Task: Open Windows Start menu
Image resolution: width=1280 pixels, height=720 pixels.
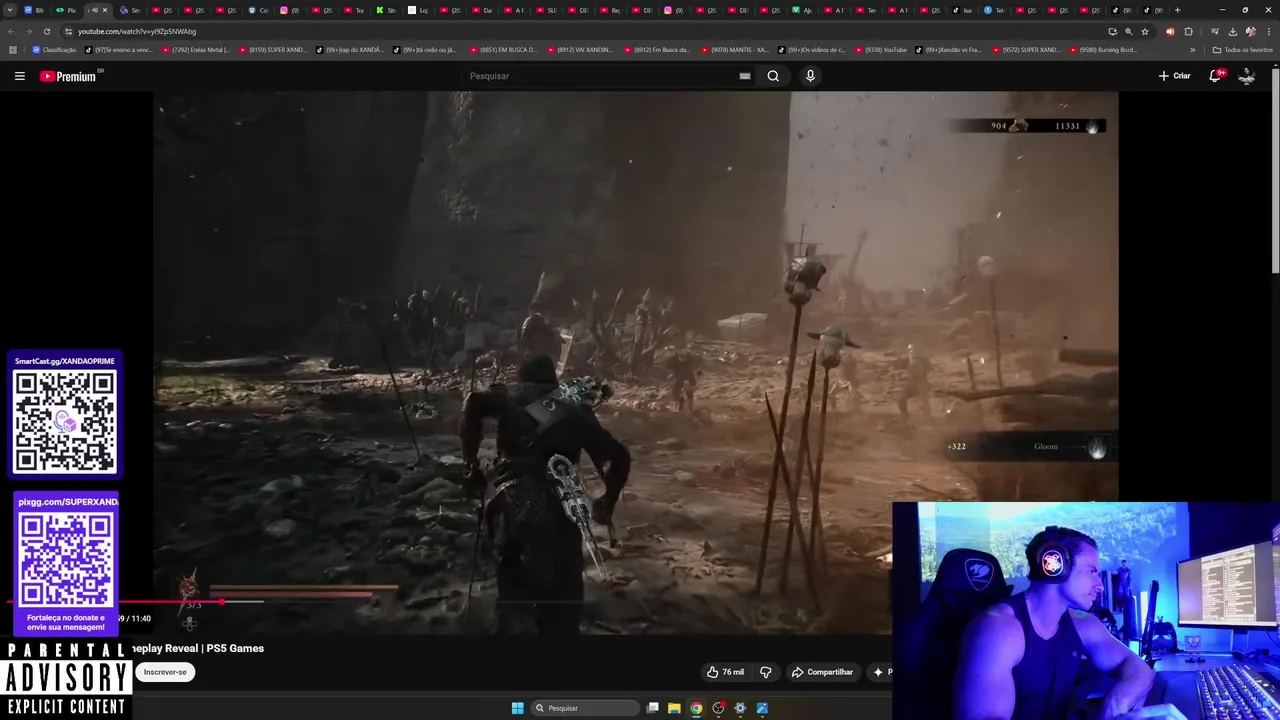Action: [517, 708]
